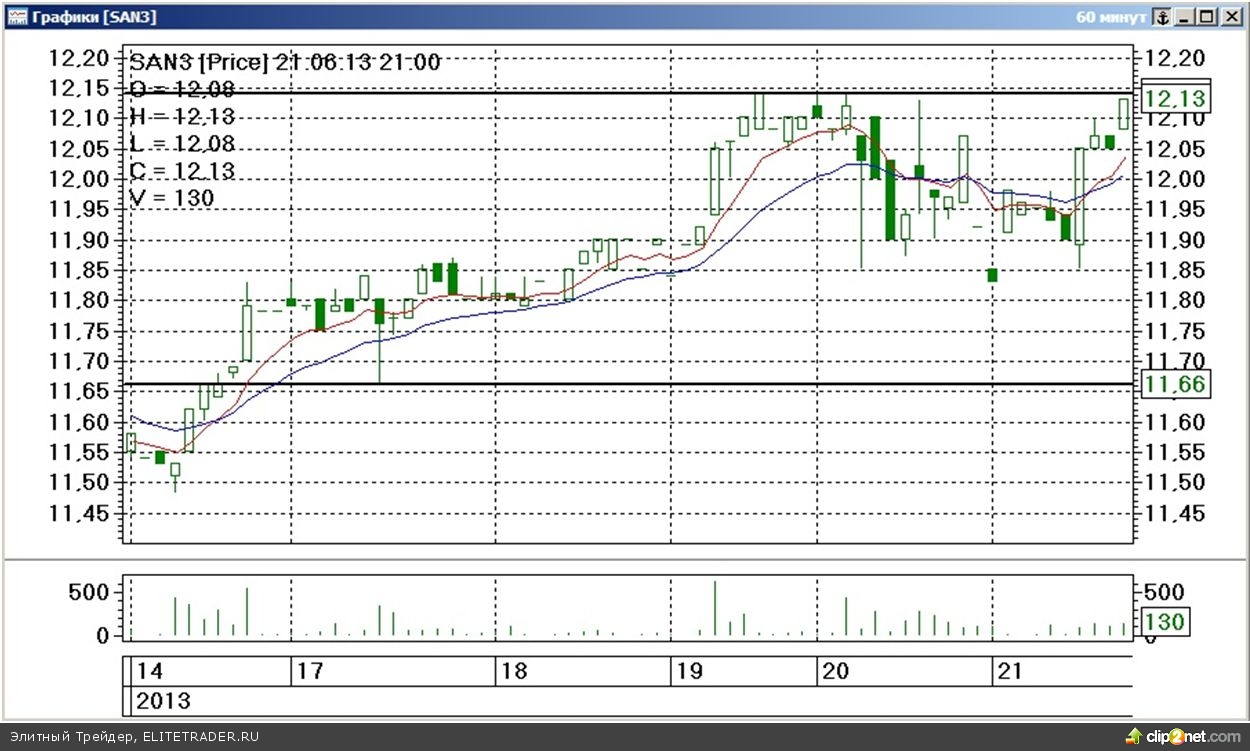
Task: Click the 130 volume value tag
Action: [x=1164, y=622]
